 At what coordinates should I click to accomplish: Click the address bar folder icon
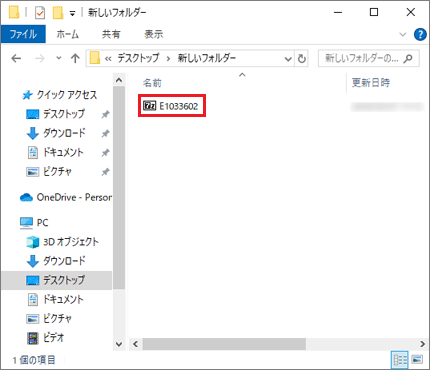pos(95,58)
